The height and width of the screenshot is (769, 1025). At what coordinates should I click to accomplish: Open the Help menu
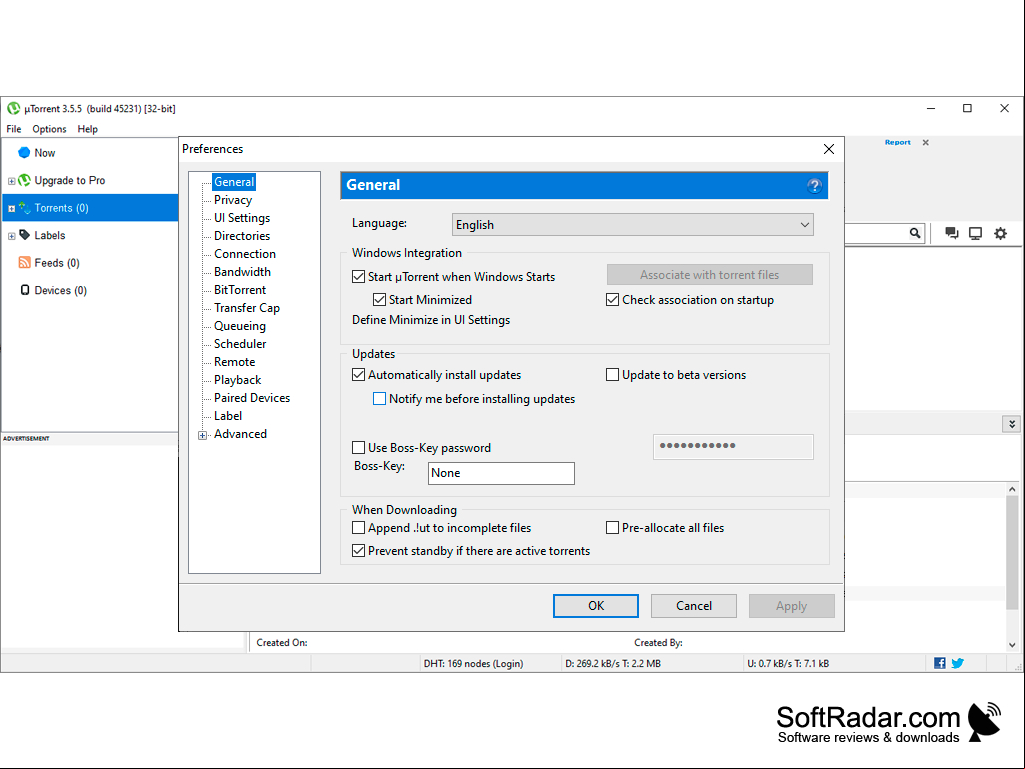click(88, 129)
